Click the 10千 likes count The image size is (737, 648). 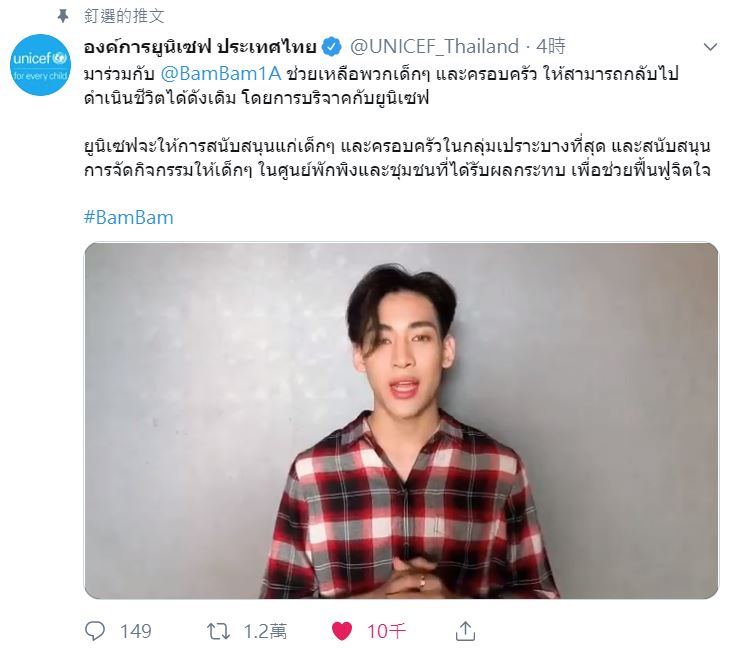[x=386, y=631]
